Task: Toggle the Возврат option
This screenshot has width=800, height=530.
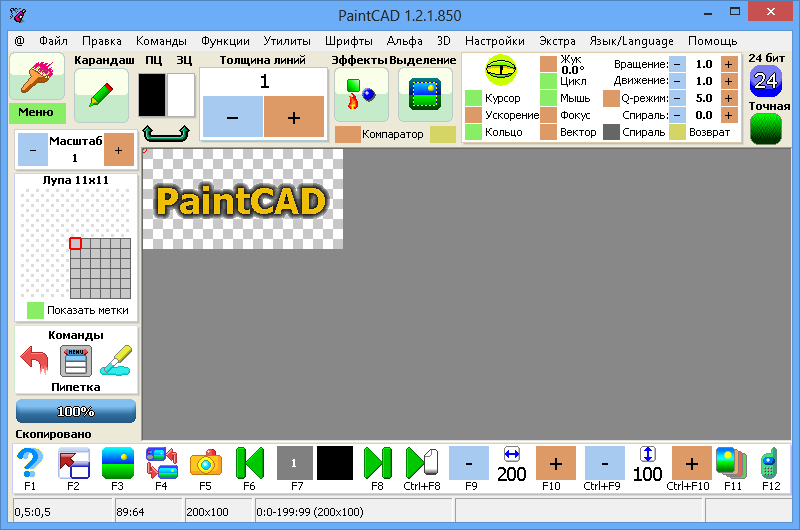Action: 677,132
